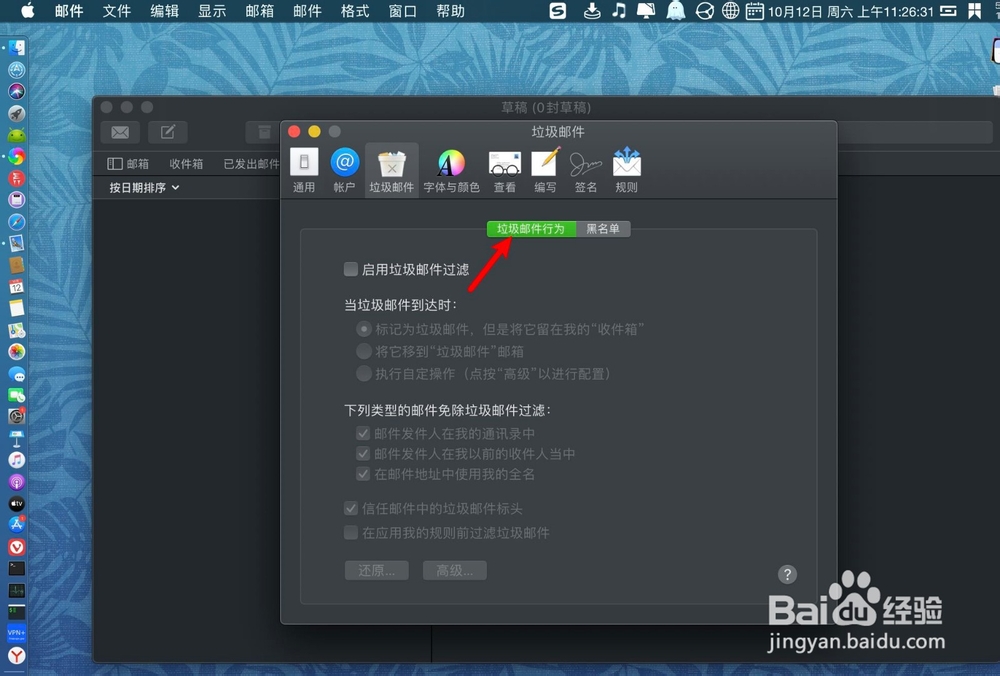
Task: Open the 邮箱 menu in menu bar
Action: click(259, 12)
